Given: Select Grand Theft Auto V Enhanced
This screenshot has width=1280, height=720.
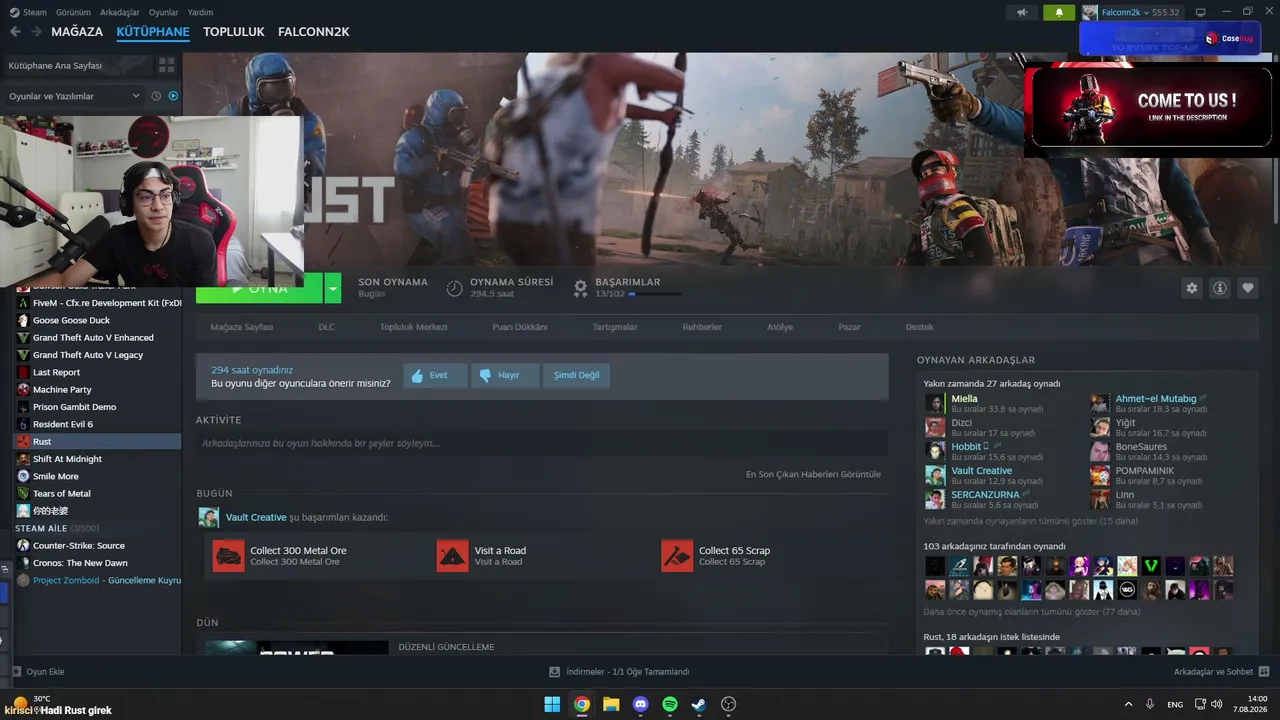Looking at the screenshot, I should point(98,338).
